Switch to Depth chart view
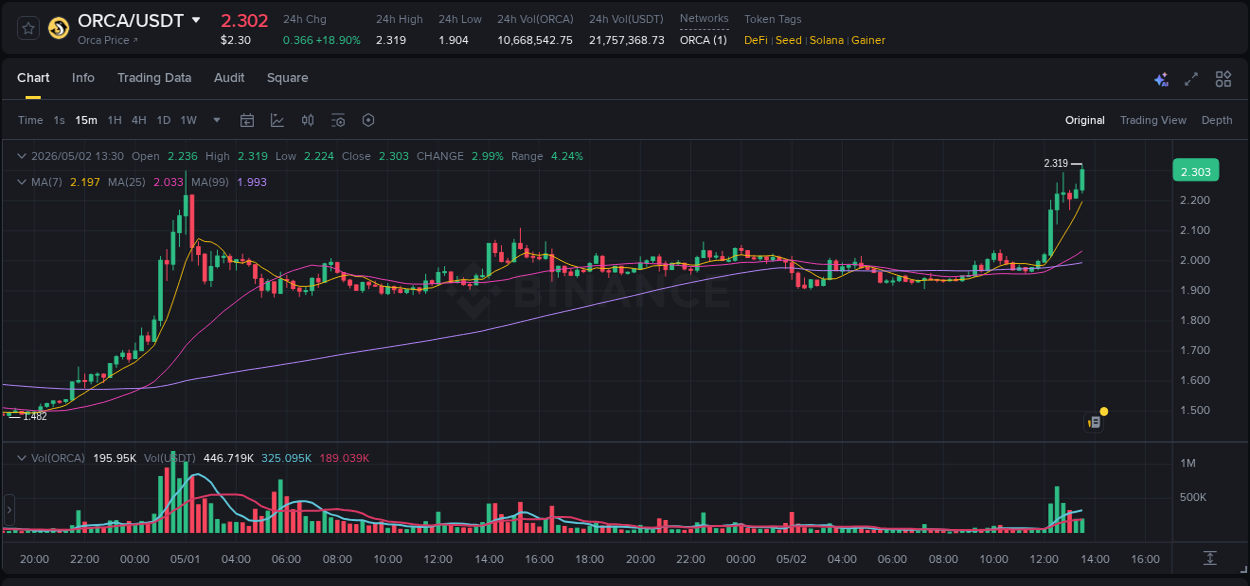The image size is (1250, 586). pos(1217,120)
